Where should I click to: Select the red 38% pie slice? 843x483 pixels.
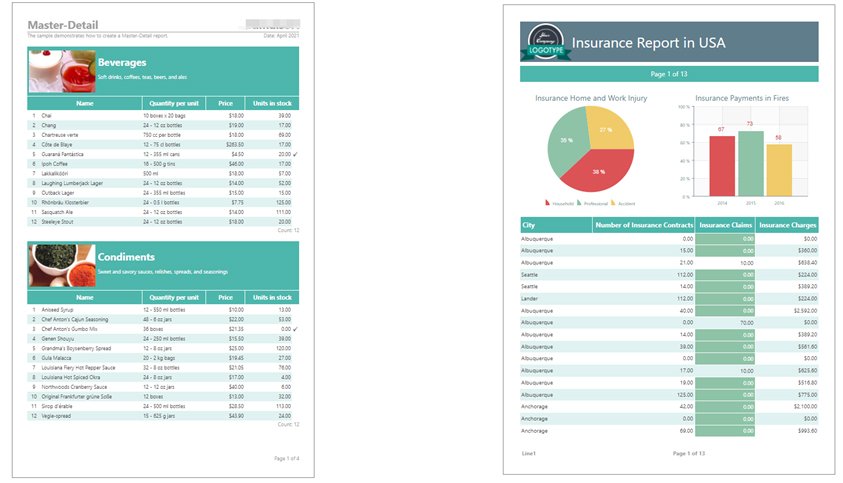point(596,174)
